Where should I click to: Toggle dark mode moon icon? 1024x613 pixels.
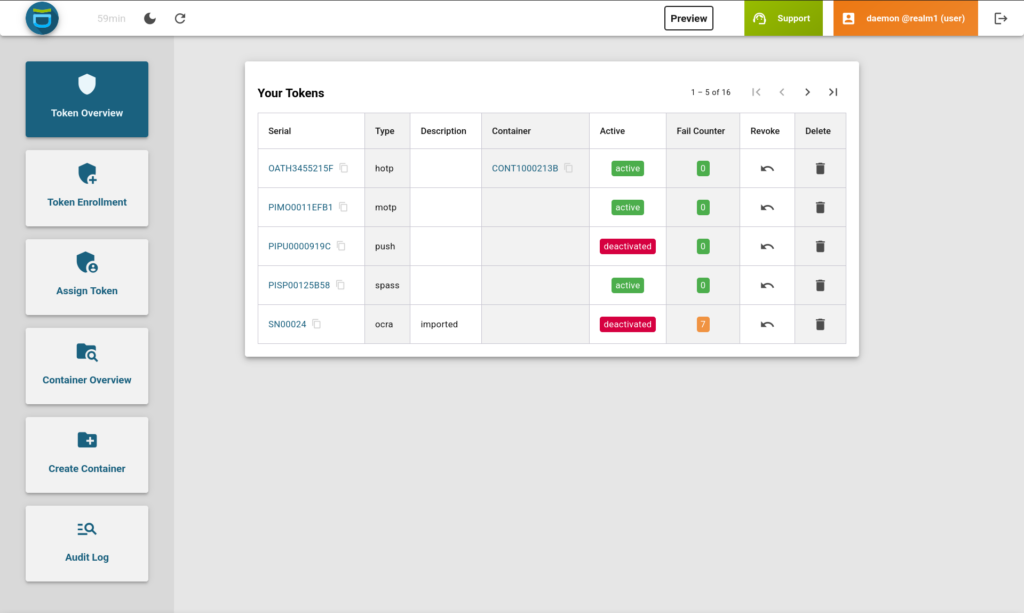click(150, 18)
